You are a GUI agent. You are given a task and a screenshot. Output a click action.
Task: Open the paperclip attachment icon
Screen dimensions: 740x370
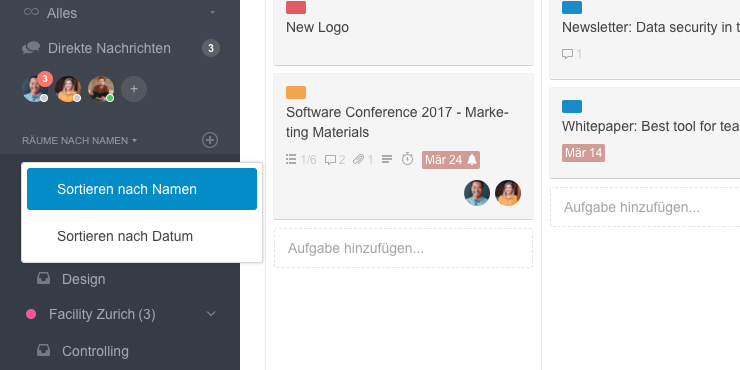(359, 160)
